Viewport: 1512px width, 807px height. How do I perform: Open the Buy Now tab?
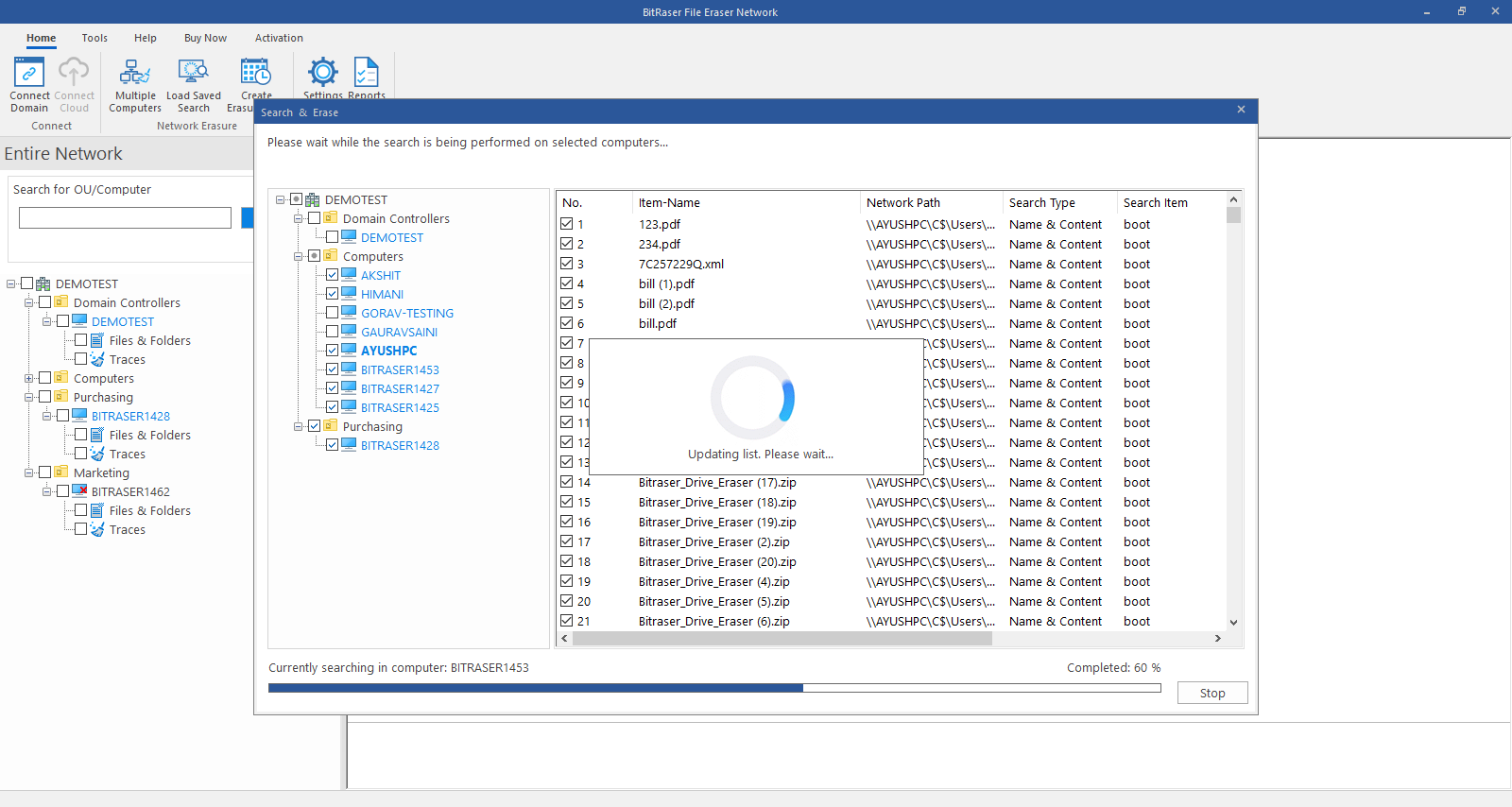click(x=205, y=38)
